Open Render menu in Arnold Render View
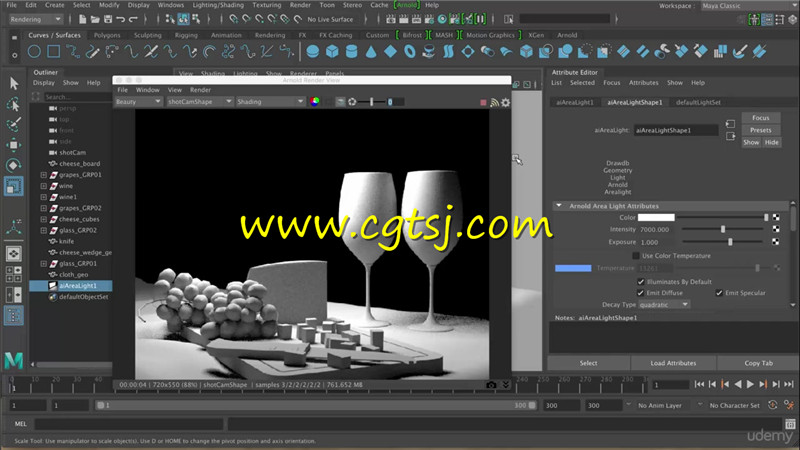Viewport: 800px width, 450px height. click(x=201, y=90)
